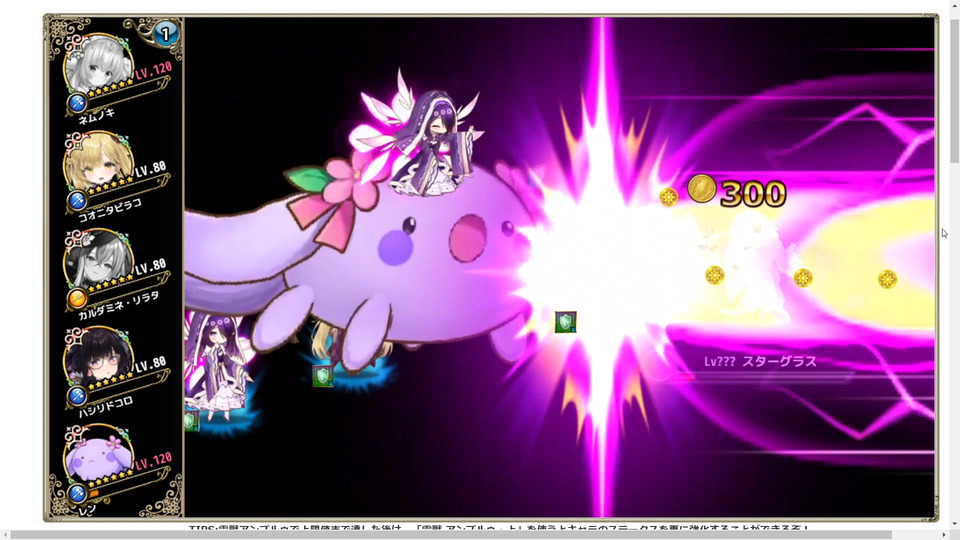960x540 pixels.
Task: Select the ハシリドコロ character portrait
Action: (98, 359)
